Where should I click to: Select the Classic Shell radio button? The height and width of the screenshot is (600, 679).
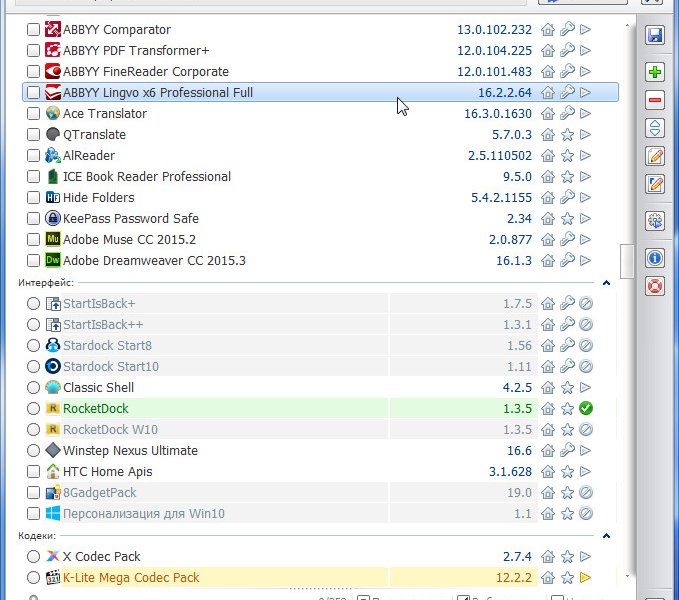[x=33, y=387]
